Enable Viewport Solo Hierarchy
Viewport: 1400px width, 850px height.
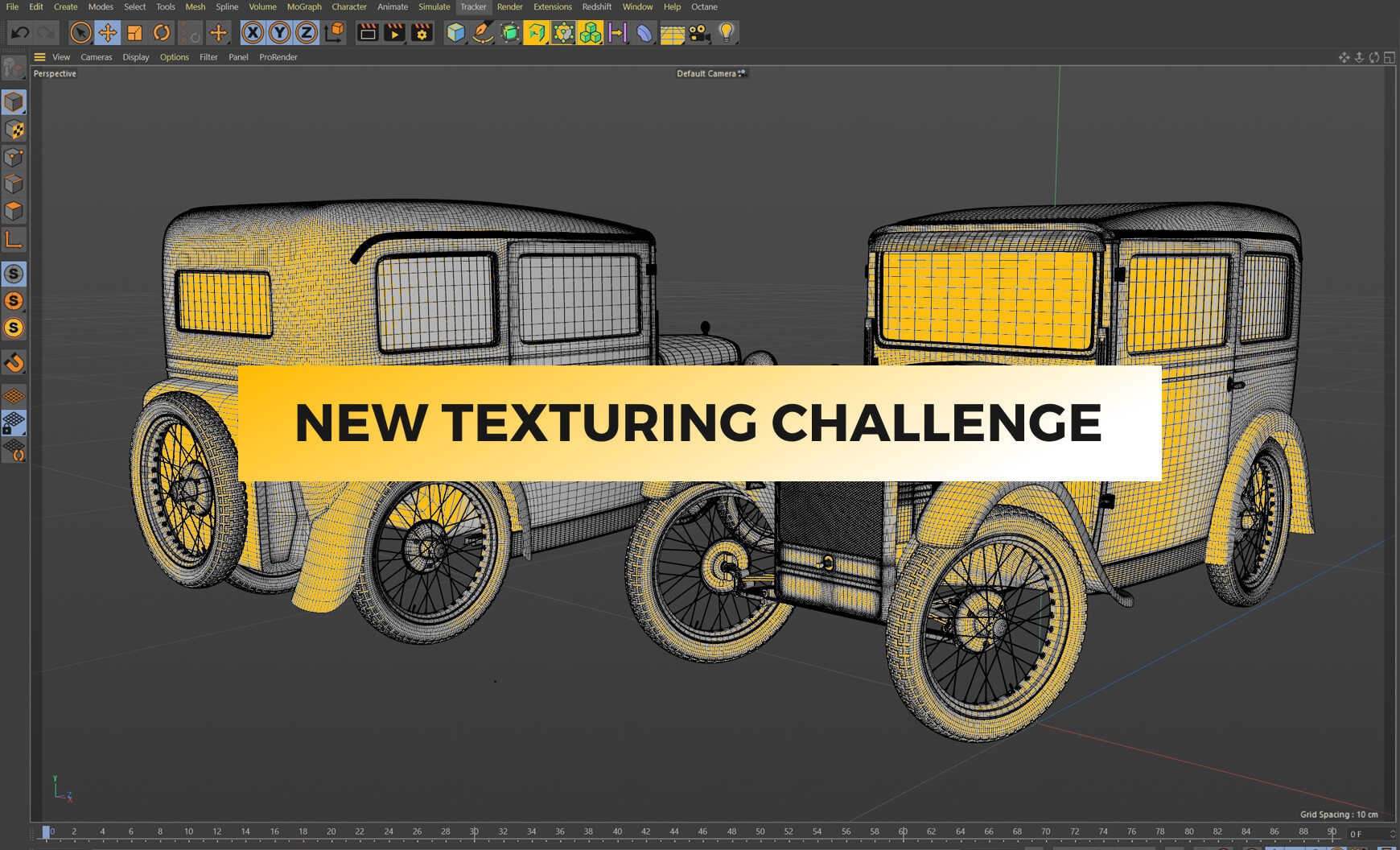pos(14,328)
